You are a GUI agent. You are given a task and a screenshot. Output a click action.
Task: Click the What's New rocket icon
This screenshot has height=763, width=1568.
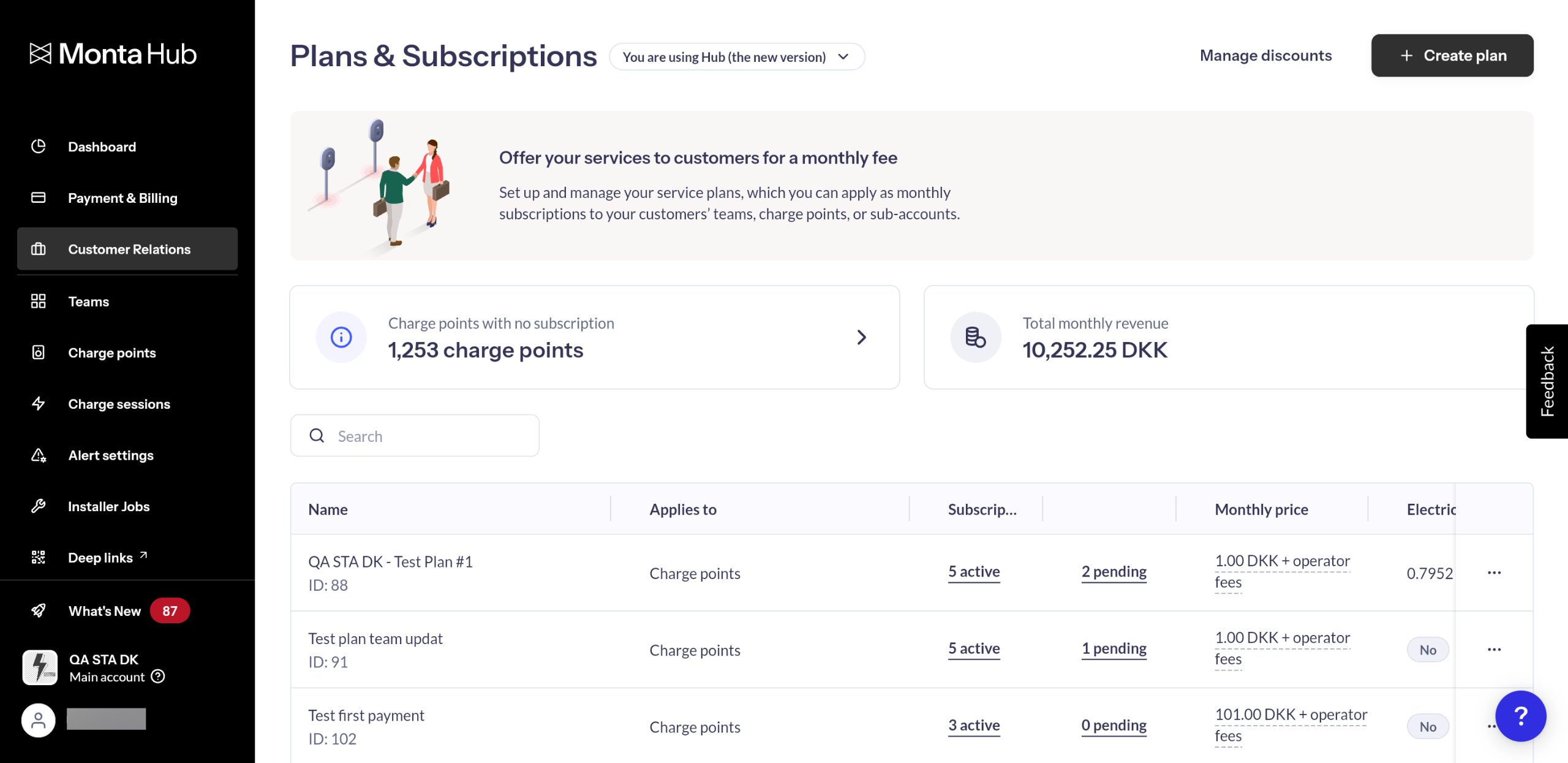tap(39, 610)
